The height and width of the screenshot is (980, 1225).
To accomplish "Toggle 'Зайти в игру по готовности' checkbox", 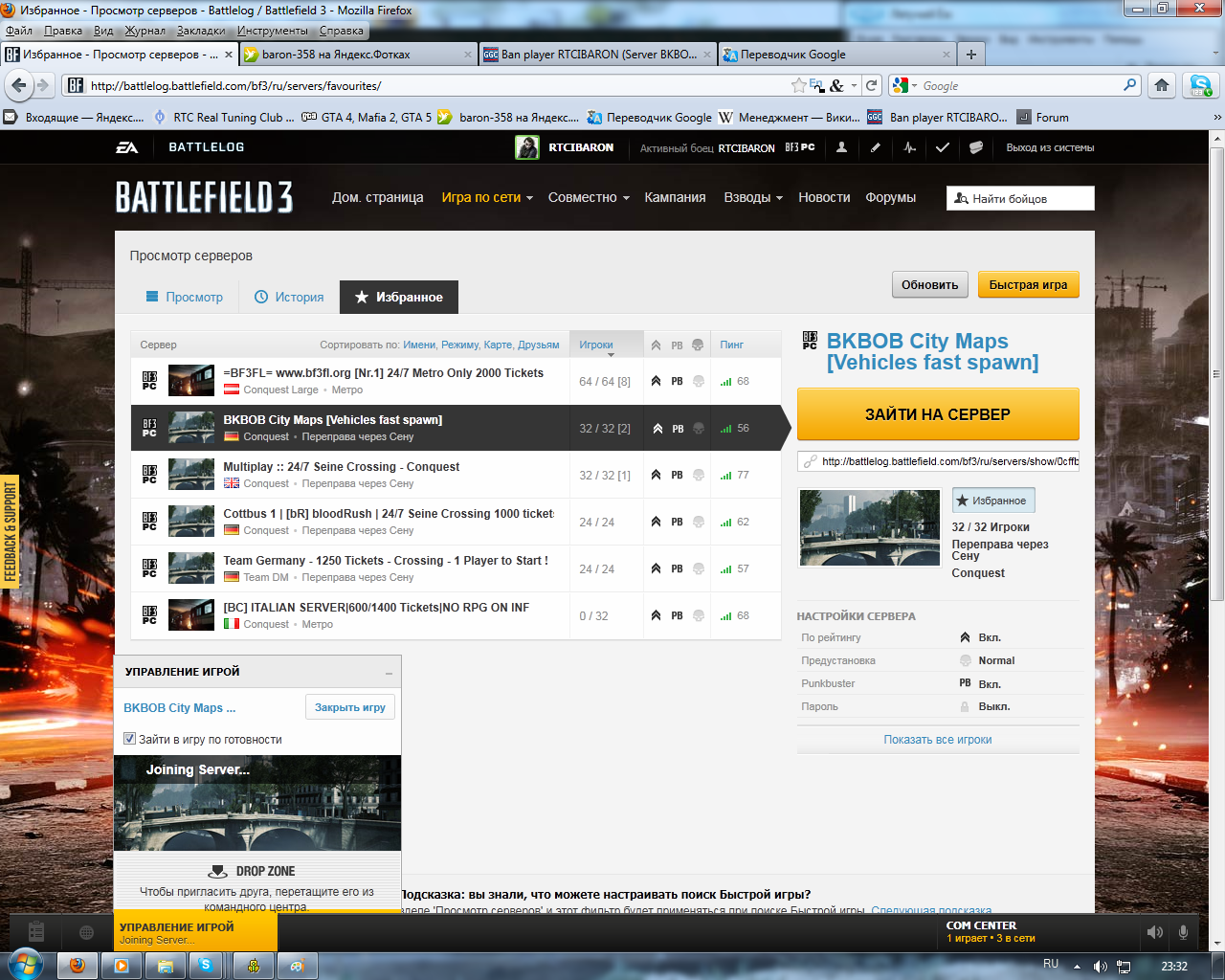I will (x=130, y=739).
